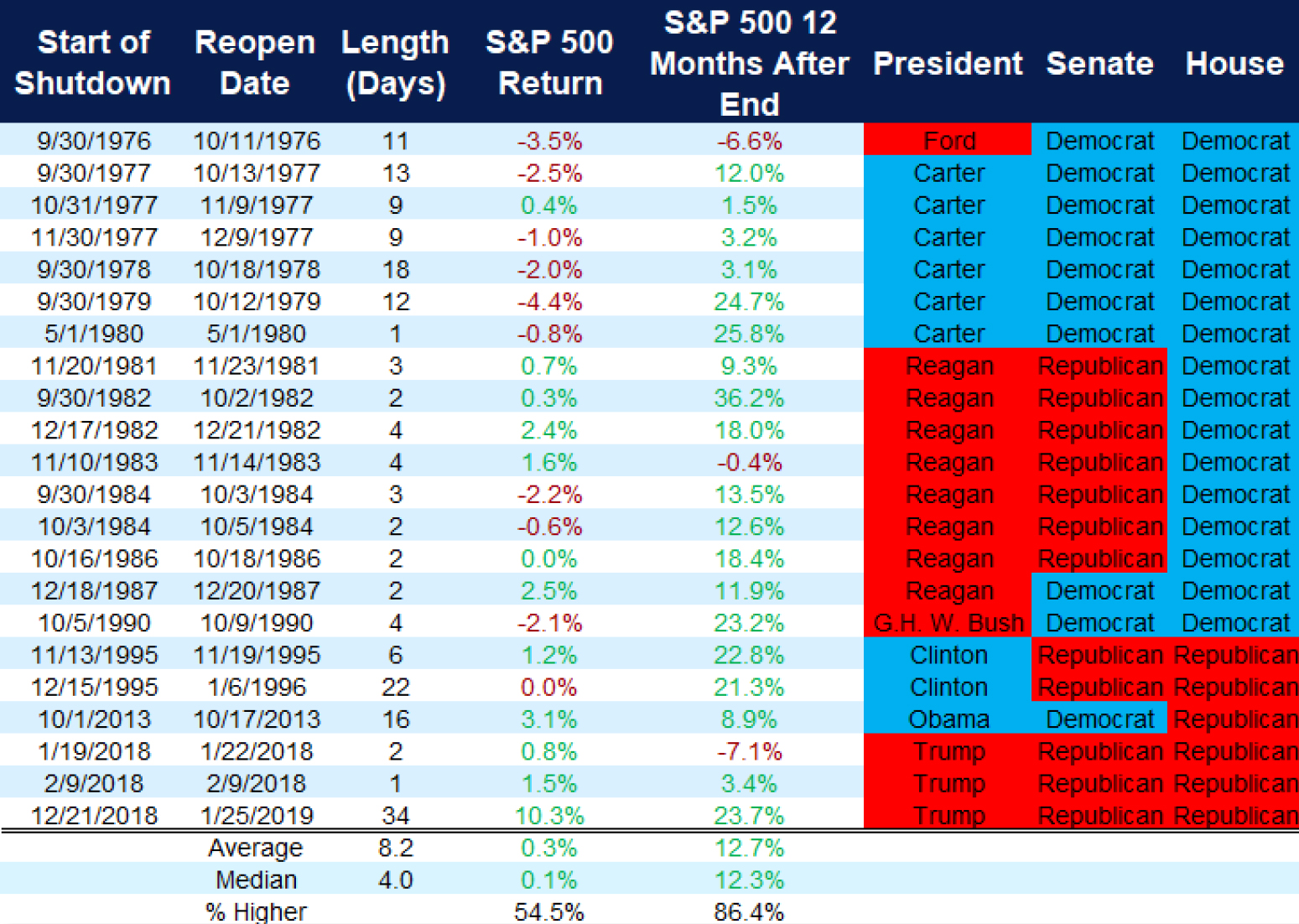1299x924 pixels.
Task: Click the 'S&P 500 Return' column header
Action: click(x=549, y=63)
